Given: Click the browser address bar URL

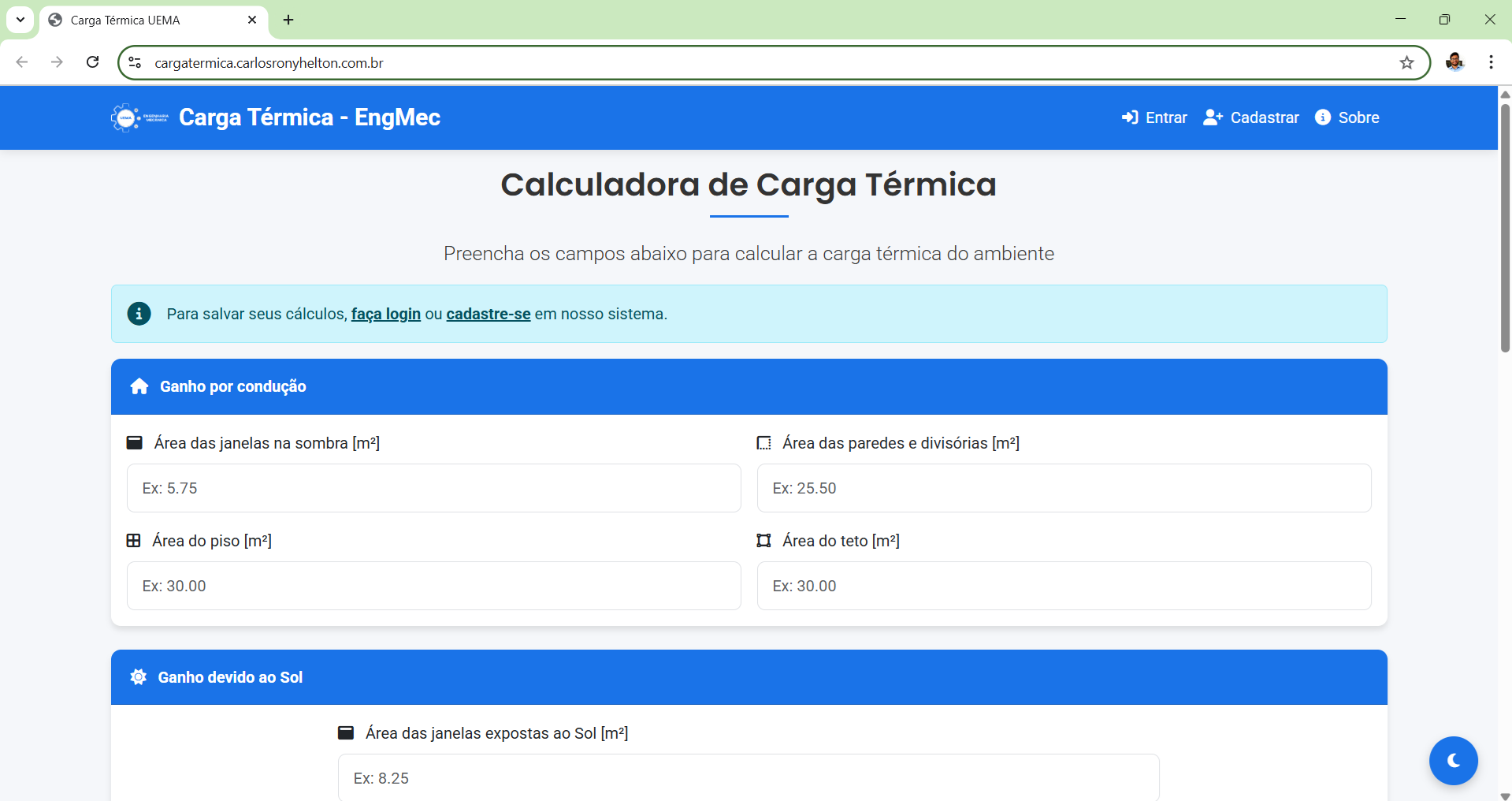Looking at the screenshot, I should 269,63.
